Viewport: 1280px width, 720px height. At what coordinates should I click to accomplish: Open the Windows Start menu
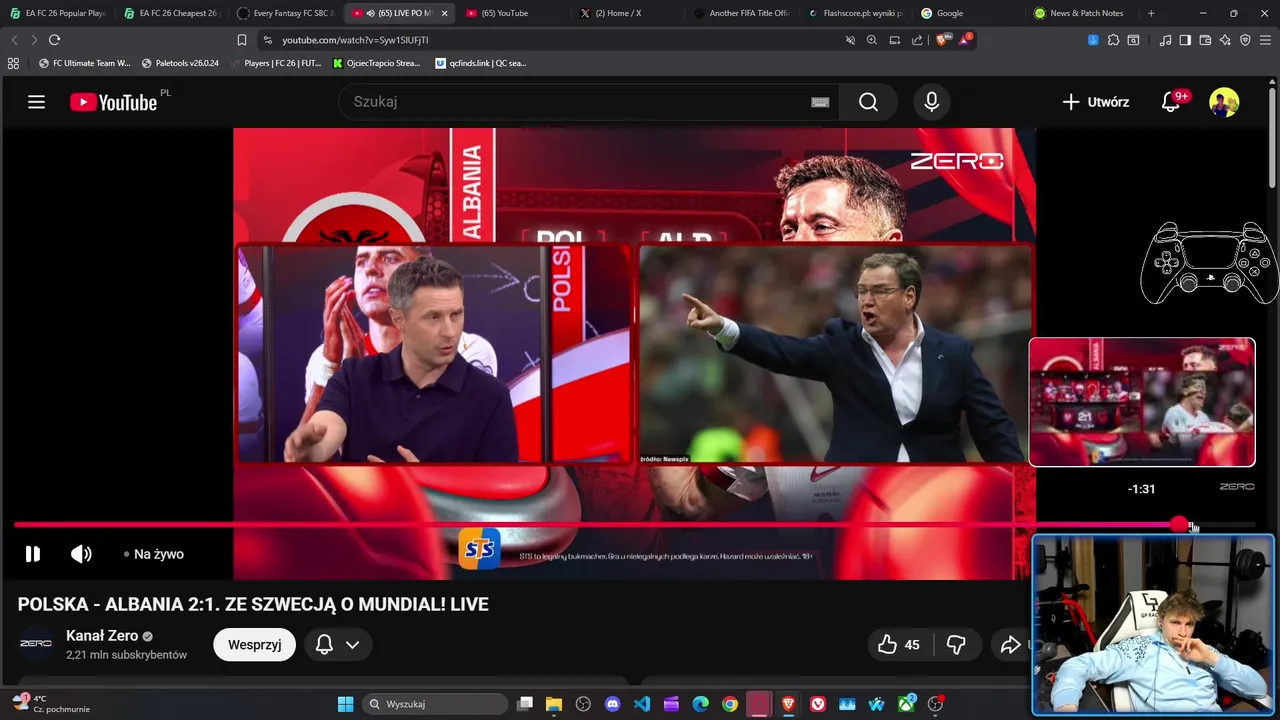(345, 704)
